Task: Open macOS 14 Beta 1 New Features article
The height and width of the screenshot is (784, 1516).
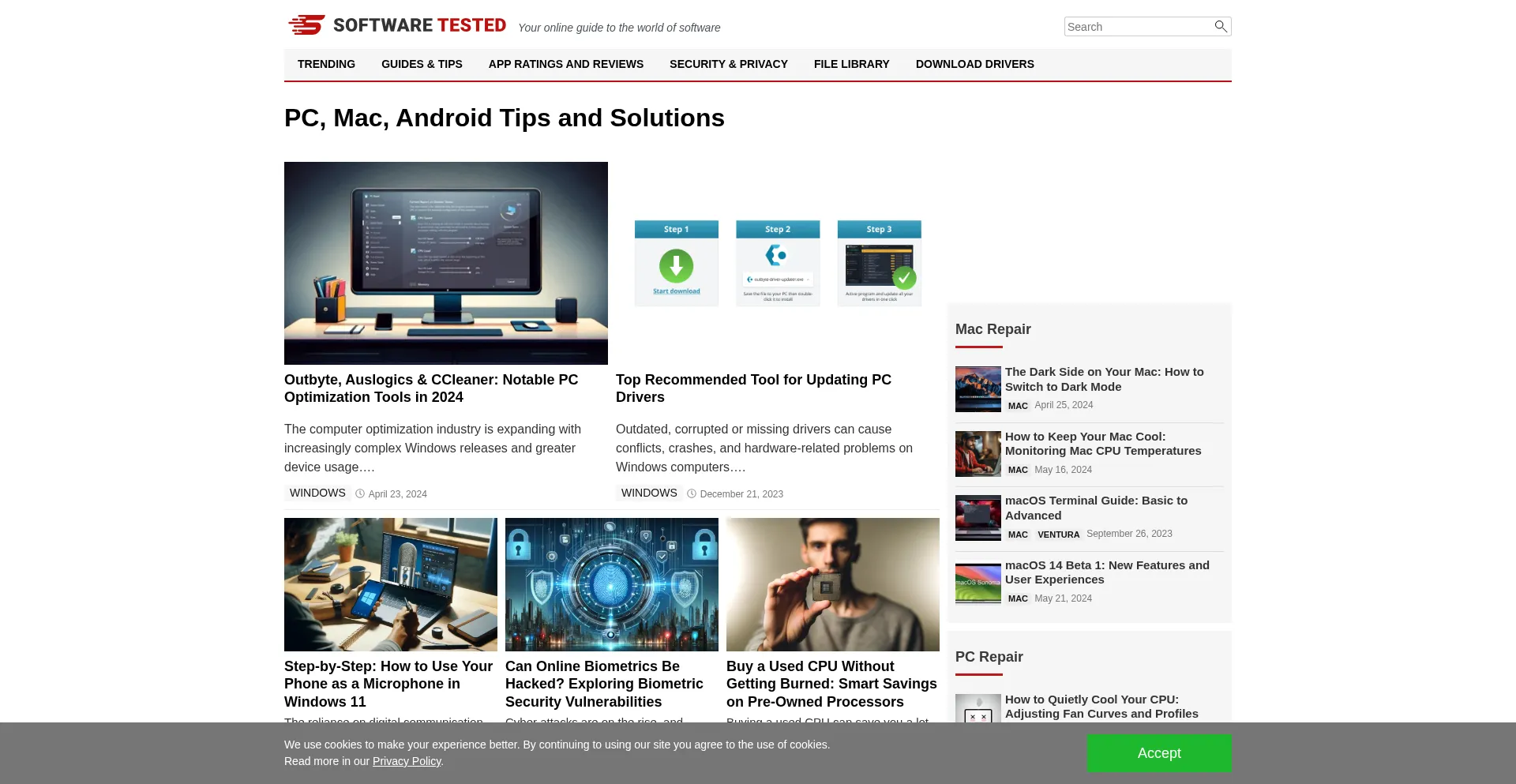Action: pos(1107,572)
